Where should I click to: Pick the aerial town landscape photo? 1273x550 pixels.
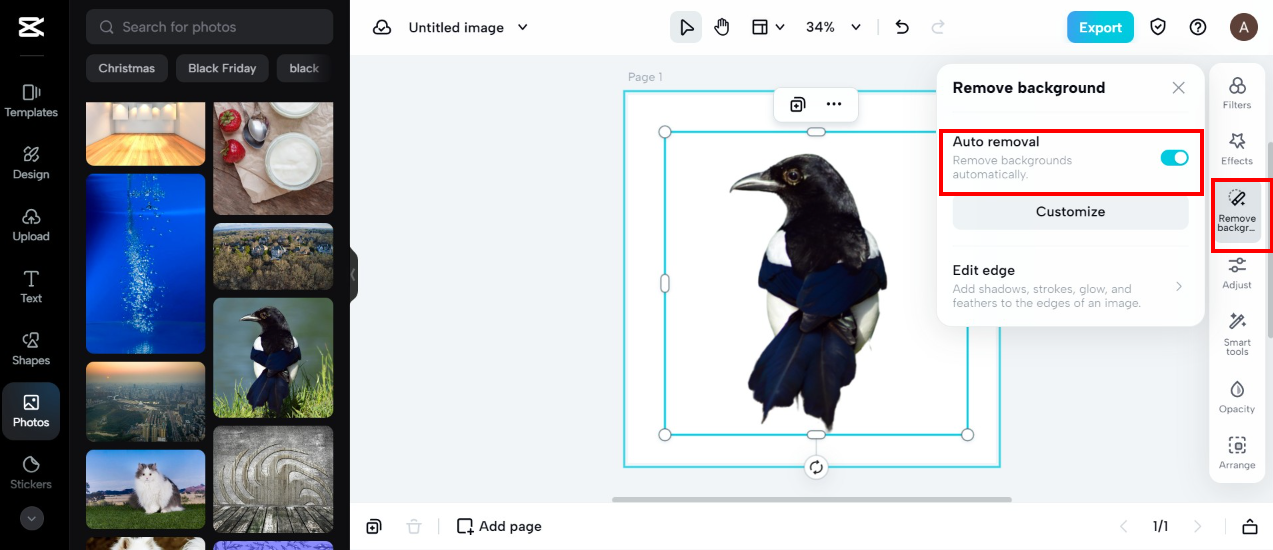(x=273, y=256)
